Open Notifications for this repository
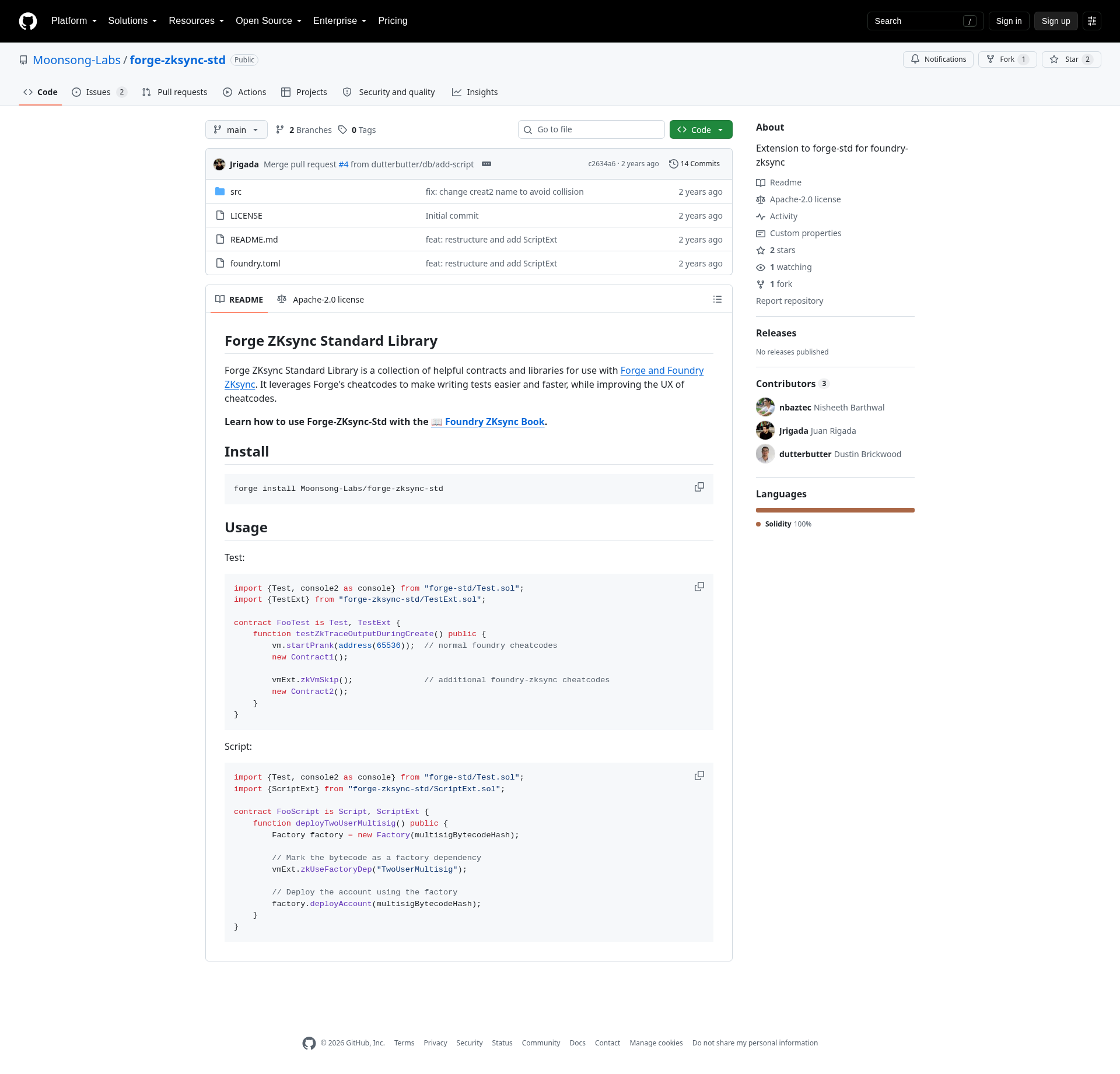This screenshot has height=1074, width=1120. (938, 59)
